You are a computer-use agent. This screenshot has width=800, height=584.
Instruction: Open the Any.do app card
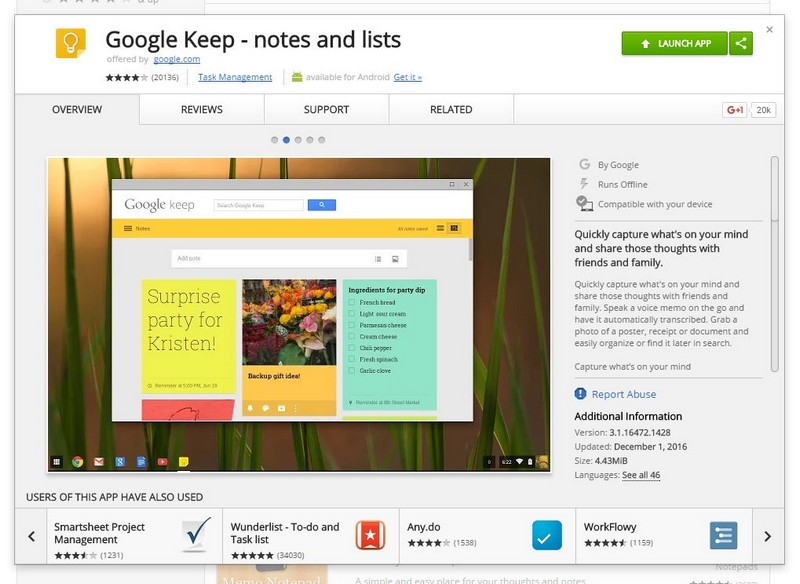(x=487, y=536)
